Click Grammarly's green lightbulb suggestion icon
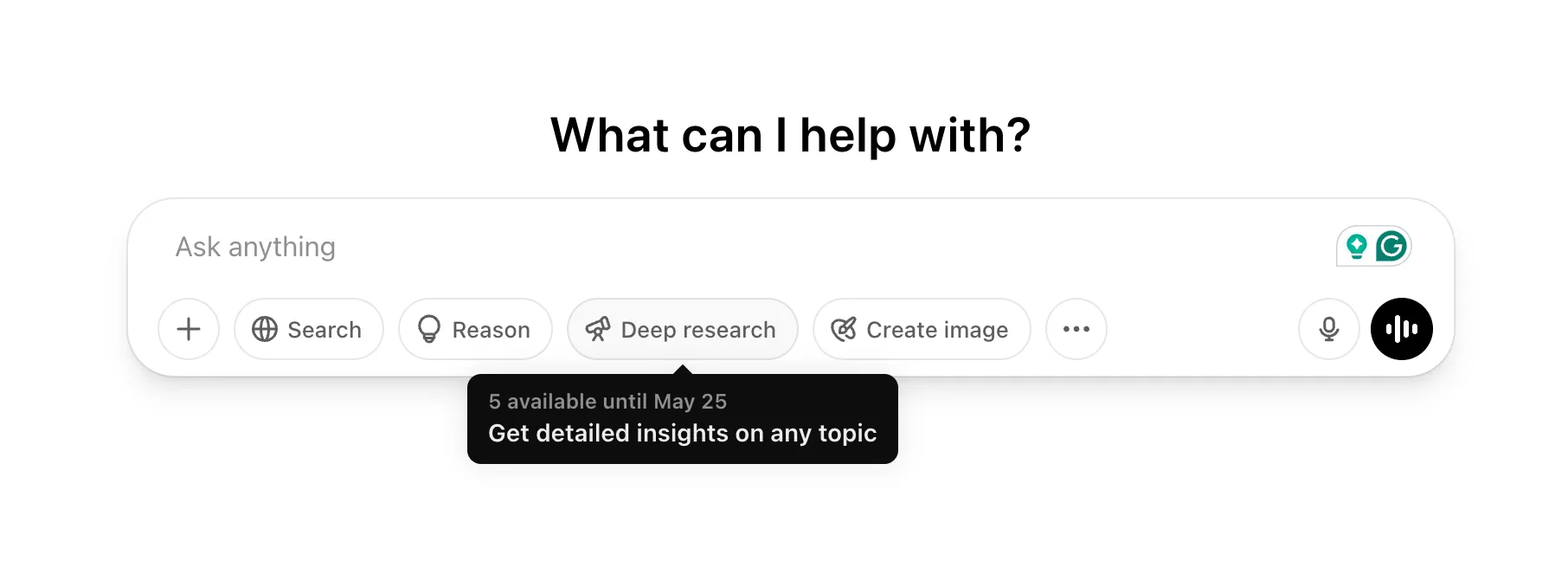This screenshot has height=580, width=1568. (1357, 247)
